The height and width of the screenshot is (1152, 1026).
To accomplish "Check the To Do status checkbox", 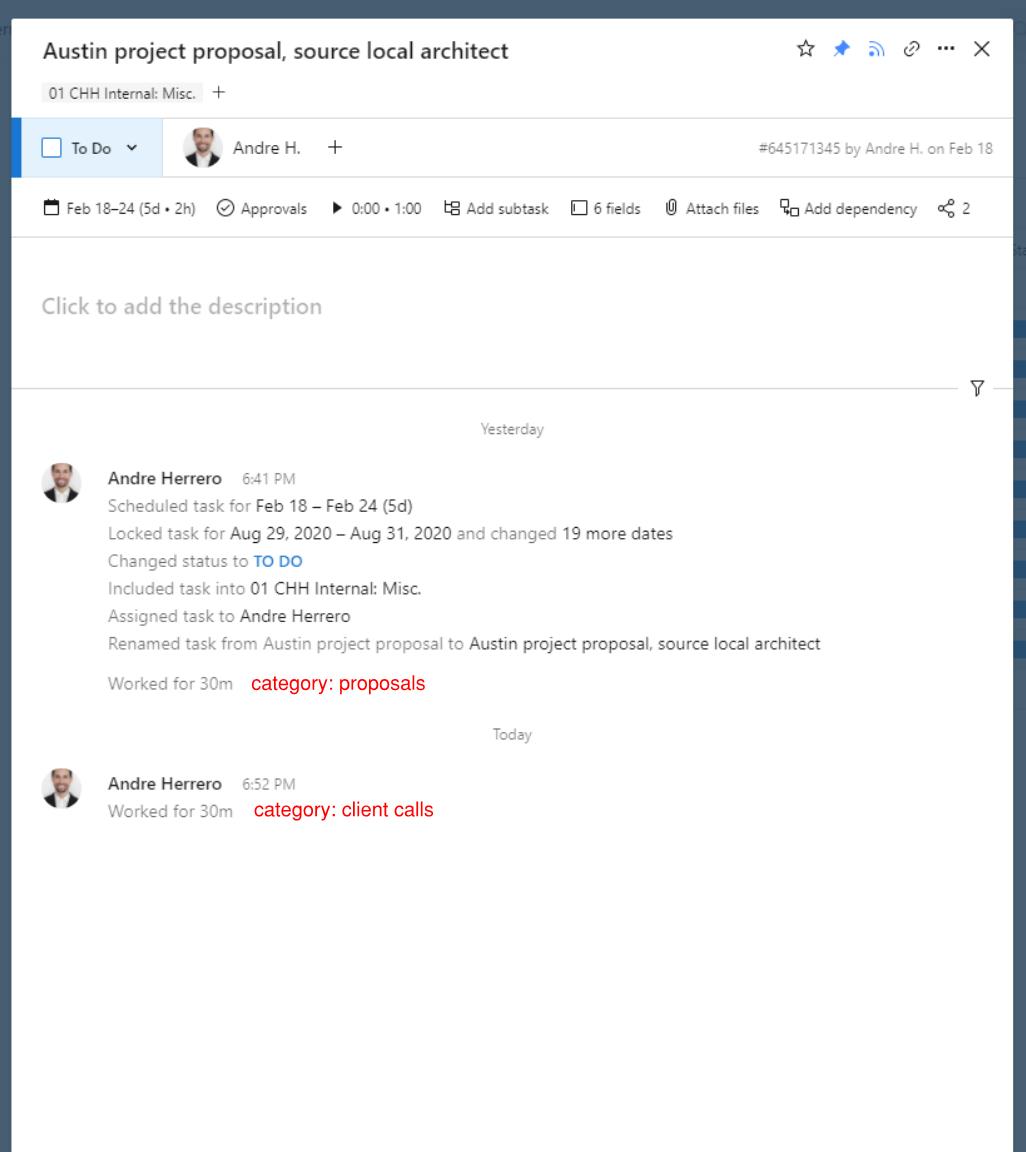I will pyautogui.click(x=51, y=148).
